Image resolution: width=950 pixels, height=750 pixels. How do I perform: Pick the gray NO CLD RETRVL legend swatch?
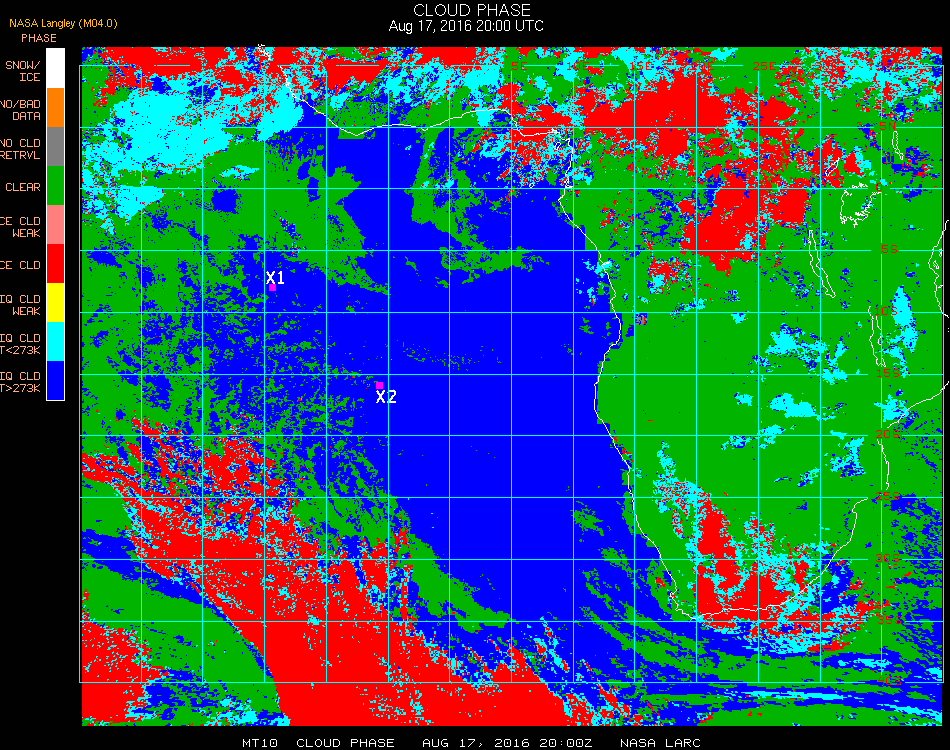[x=55, y=147]
